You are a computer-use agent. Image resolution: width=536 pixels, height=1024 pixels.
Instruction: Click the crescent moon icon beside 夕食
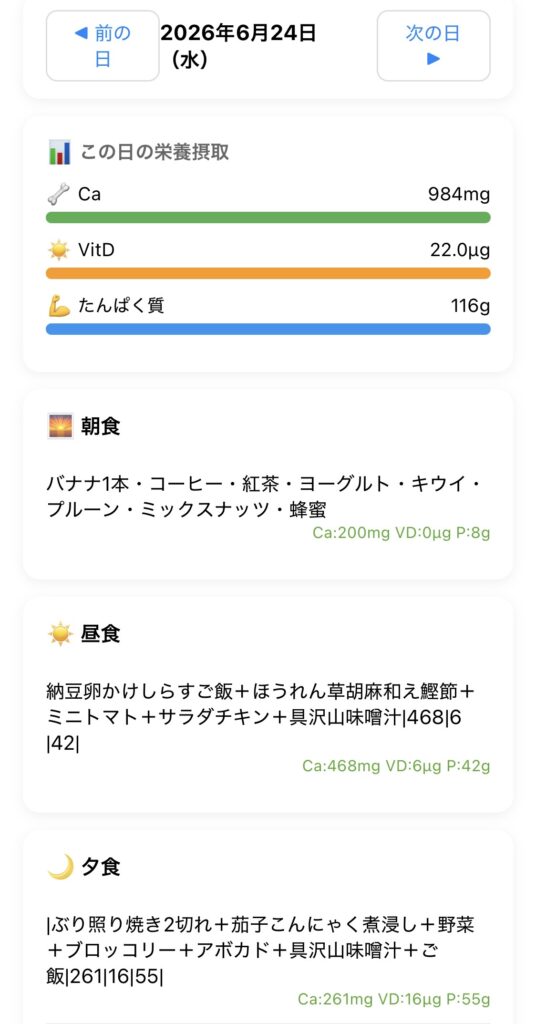[60, 867]
